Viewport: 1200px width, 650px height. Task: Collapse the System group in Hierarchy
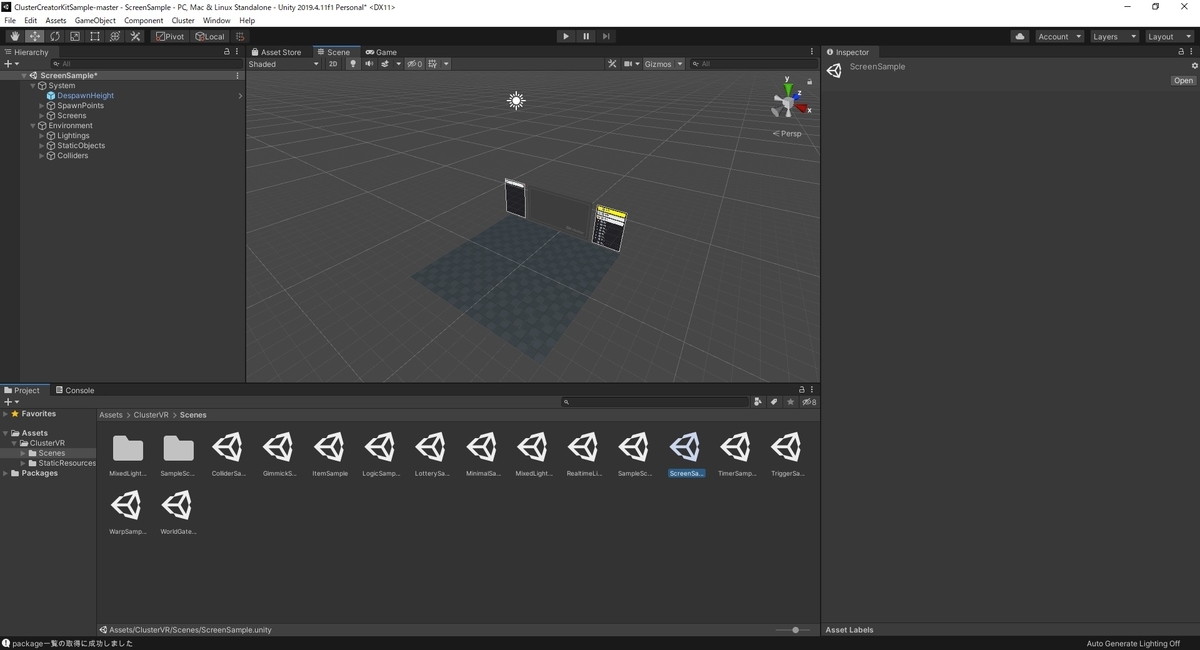coord(32,86)
